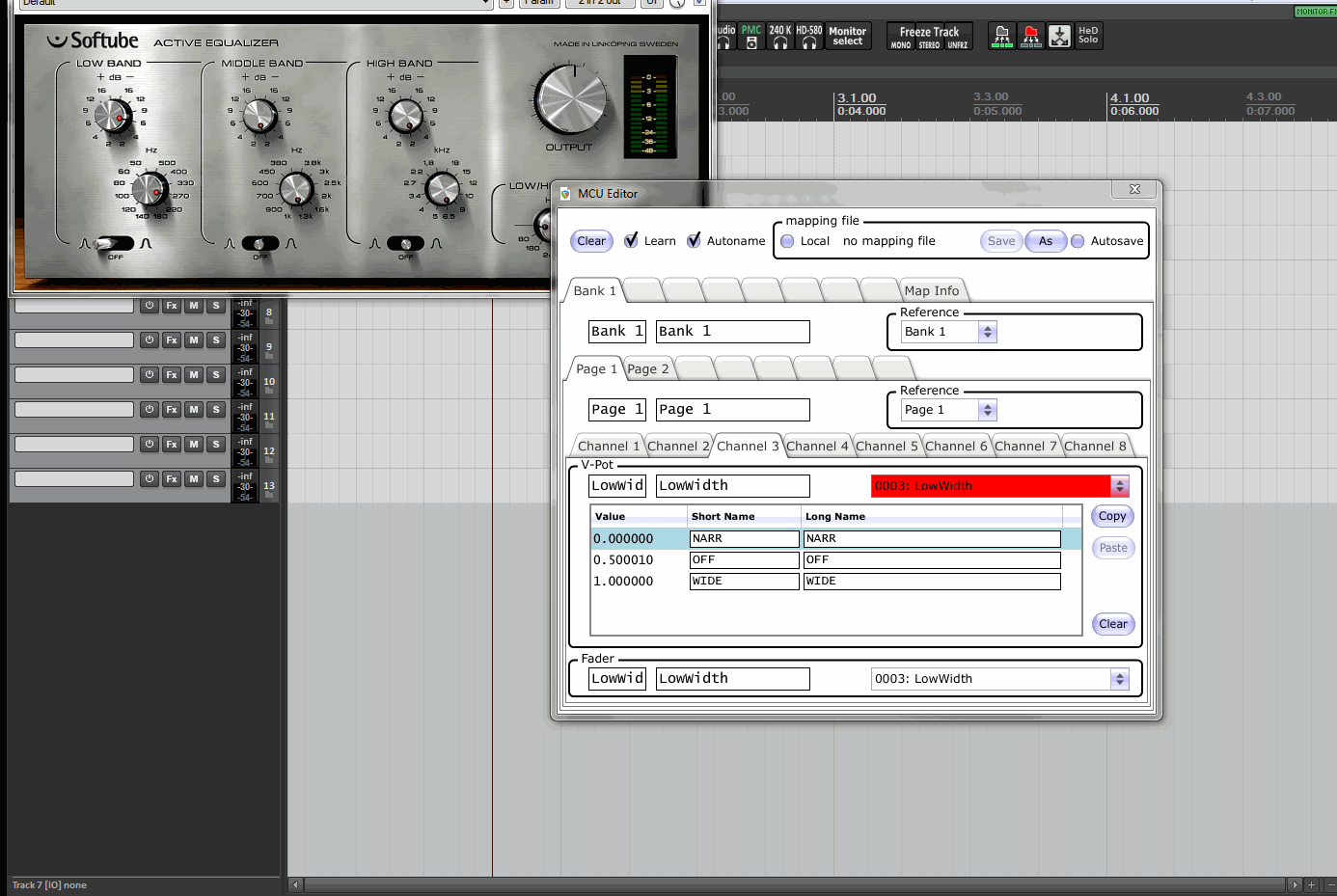Image resolution: width=1337 pixels, height=896 pixels.
Task: Open the Fx chain for track 9
Action: 172,340
